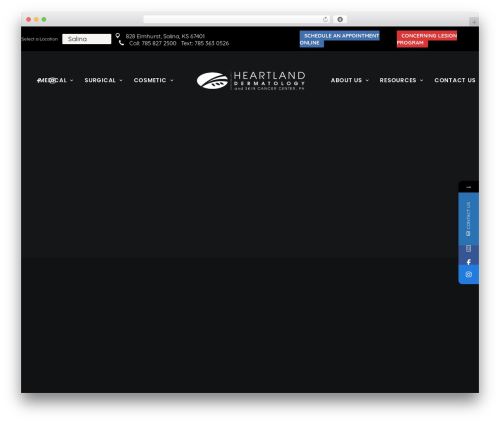Click the browser reload icon
This screenshot has height=423, width=500.
tap(325, 19)
